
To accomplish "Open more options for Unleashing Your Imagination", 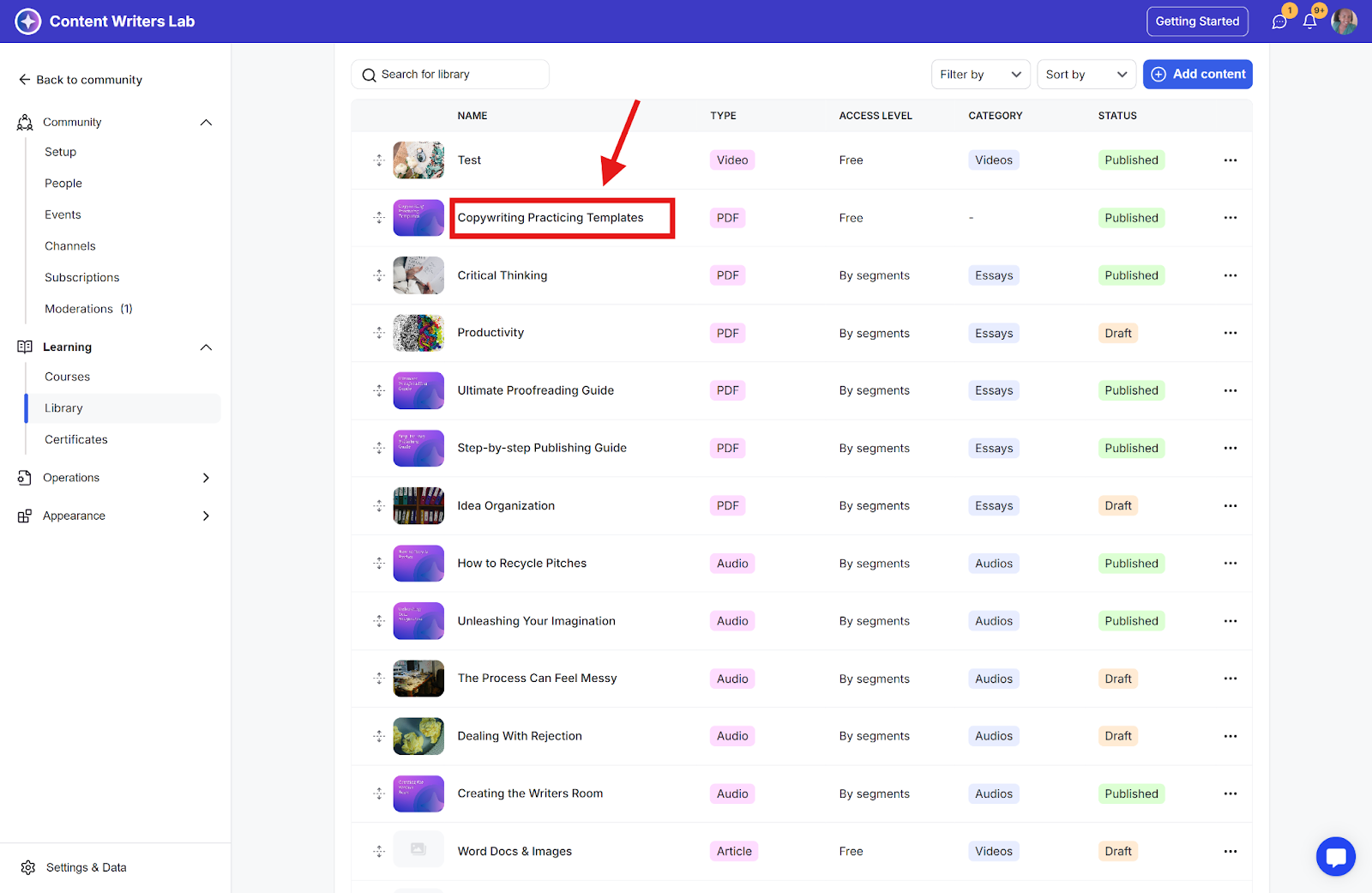I will click(x=1231, y=621).
